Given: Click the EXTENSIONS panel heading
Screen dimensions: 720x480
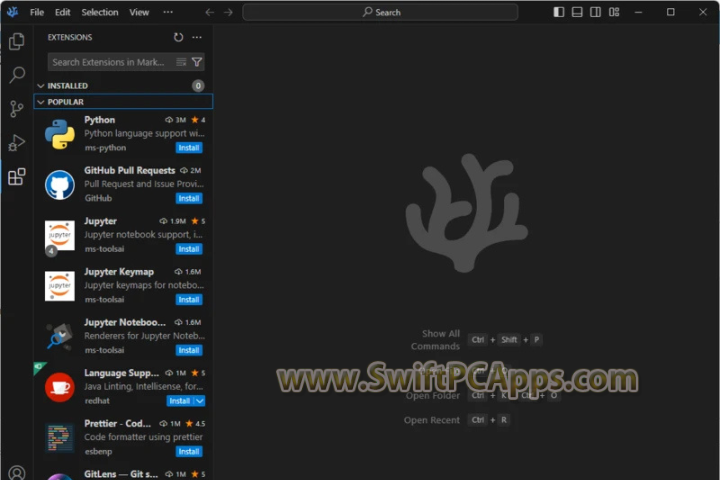Looking at the screenshot, I should pos(70,37).
